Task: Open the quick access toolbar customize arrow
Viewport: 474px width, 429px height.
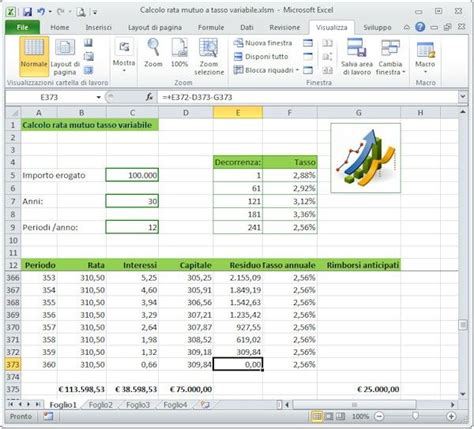Action: tap(95, 12)
